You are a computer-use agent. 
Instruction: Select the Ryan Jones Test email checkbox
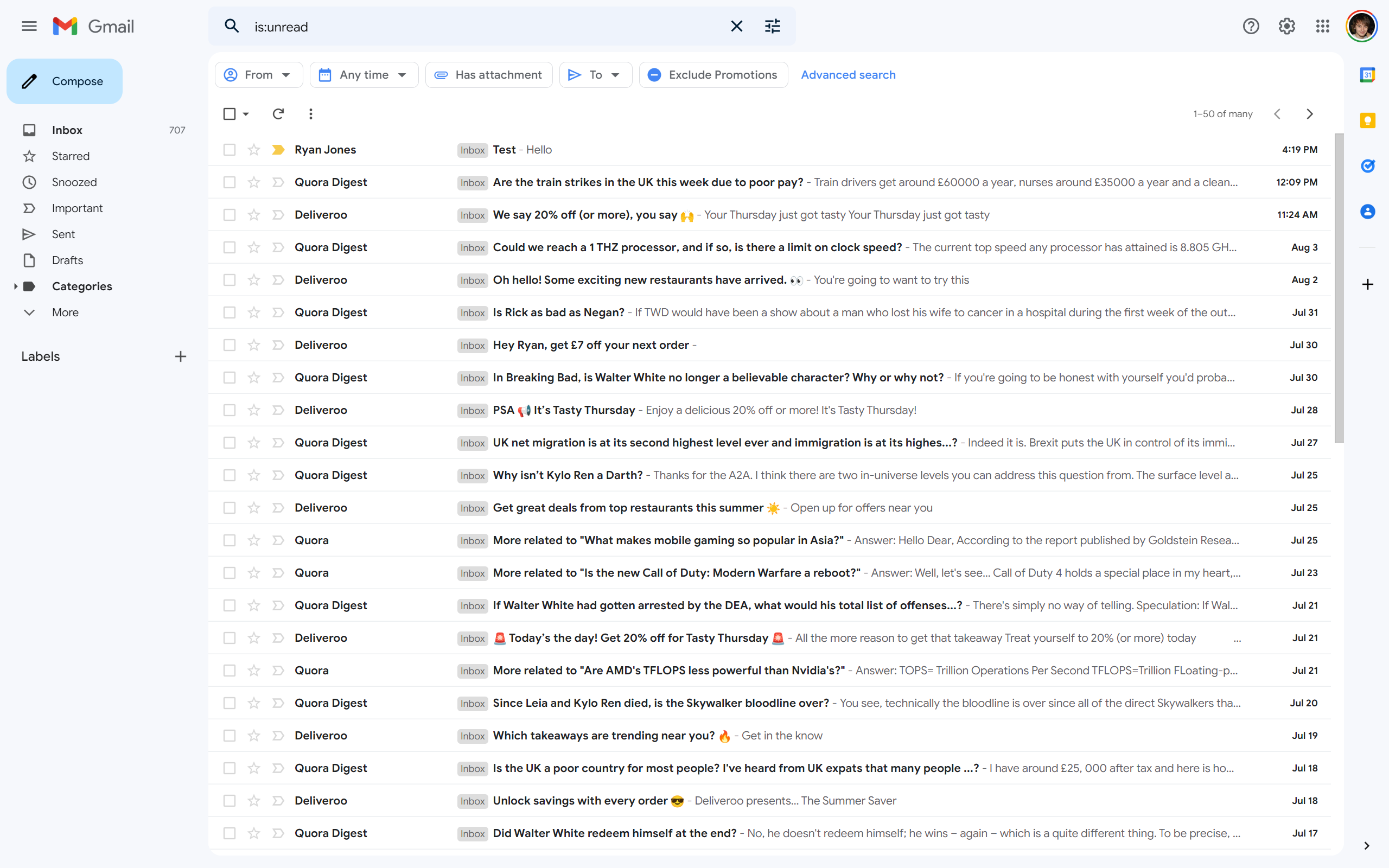coord(229,150)
